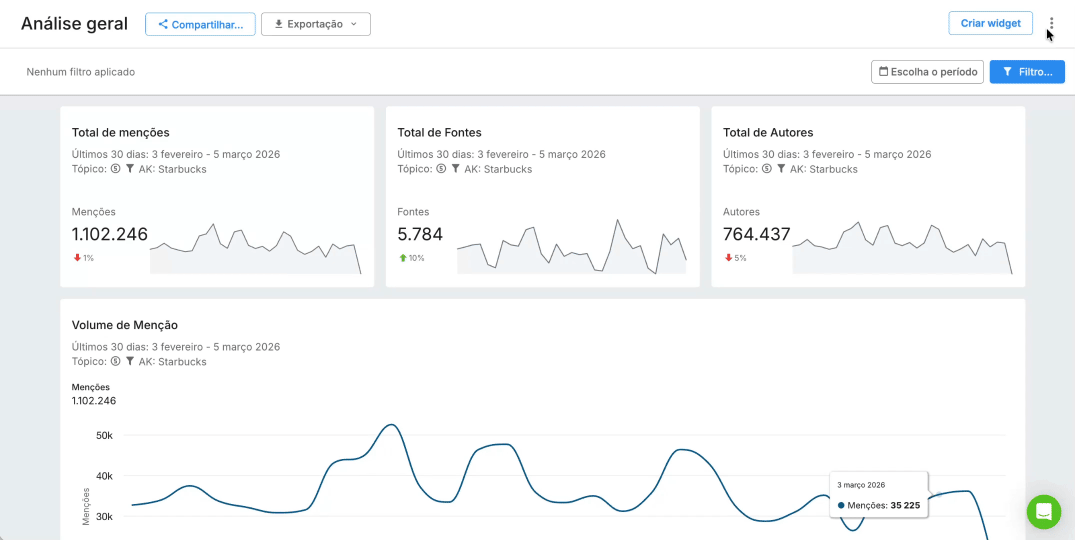Screen dimensions: 1075x540
Task: Click the Compartilhar... share button
Action: click(200, 24)
